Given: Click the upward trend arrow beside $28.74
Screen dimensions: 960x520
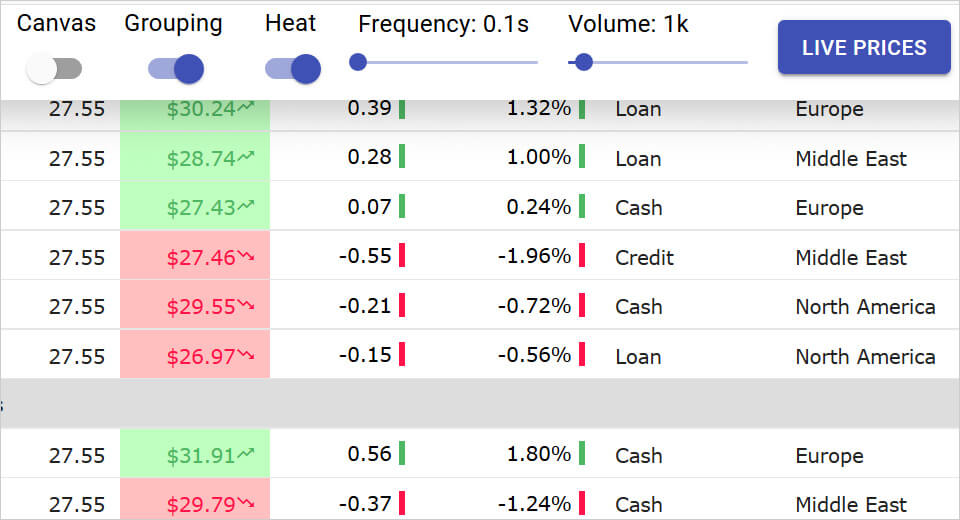Looking at the screenshot, I should 247,157.
